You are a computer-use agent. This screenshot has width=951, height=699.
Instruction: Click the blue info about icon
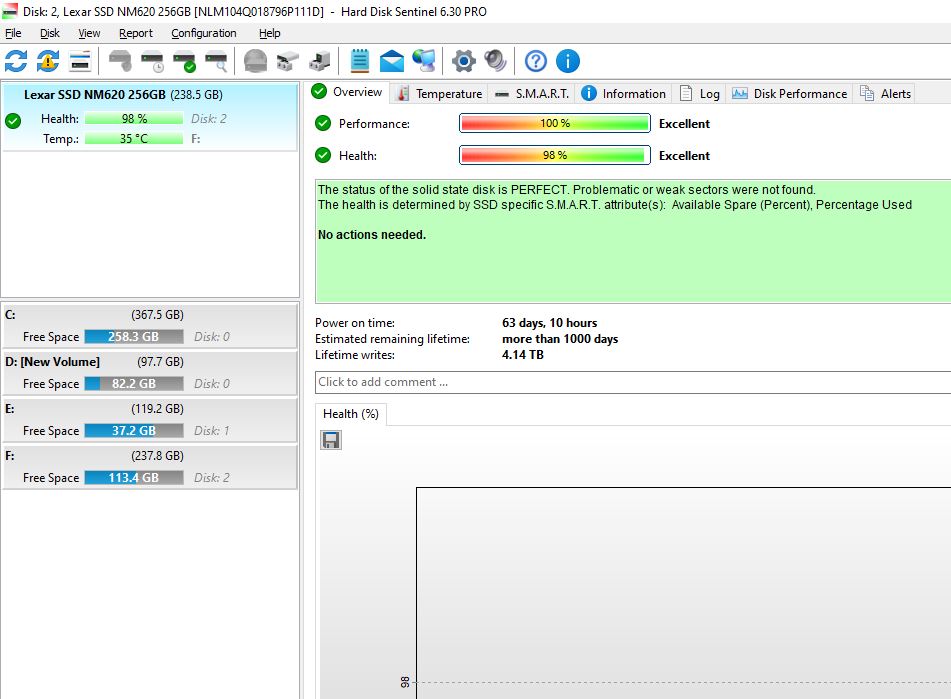tap(568, 61)
